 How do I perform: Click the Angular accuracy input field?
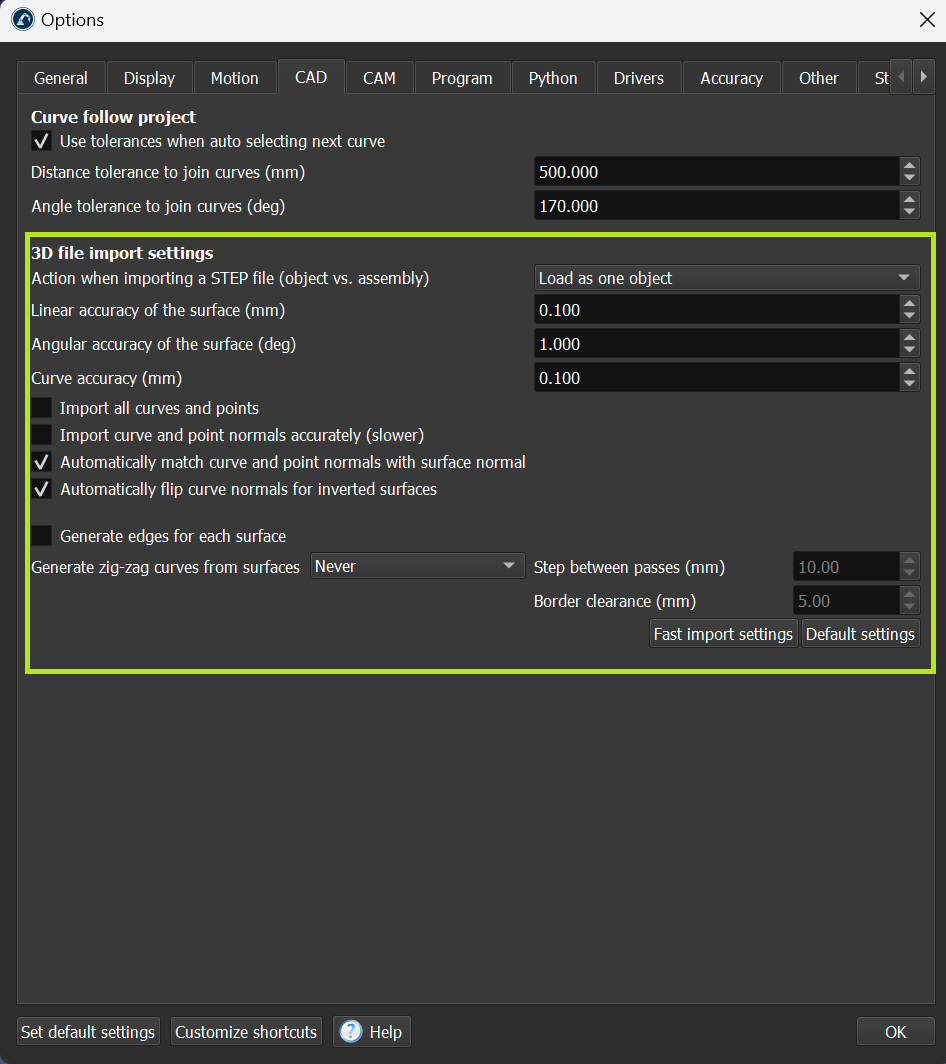click(715, 344)
